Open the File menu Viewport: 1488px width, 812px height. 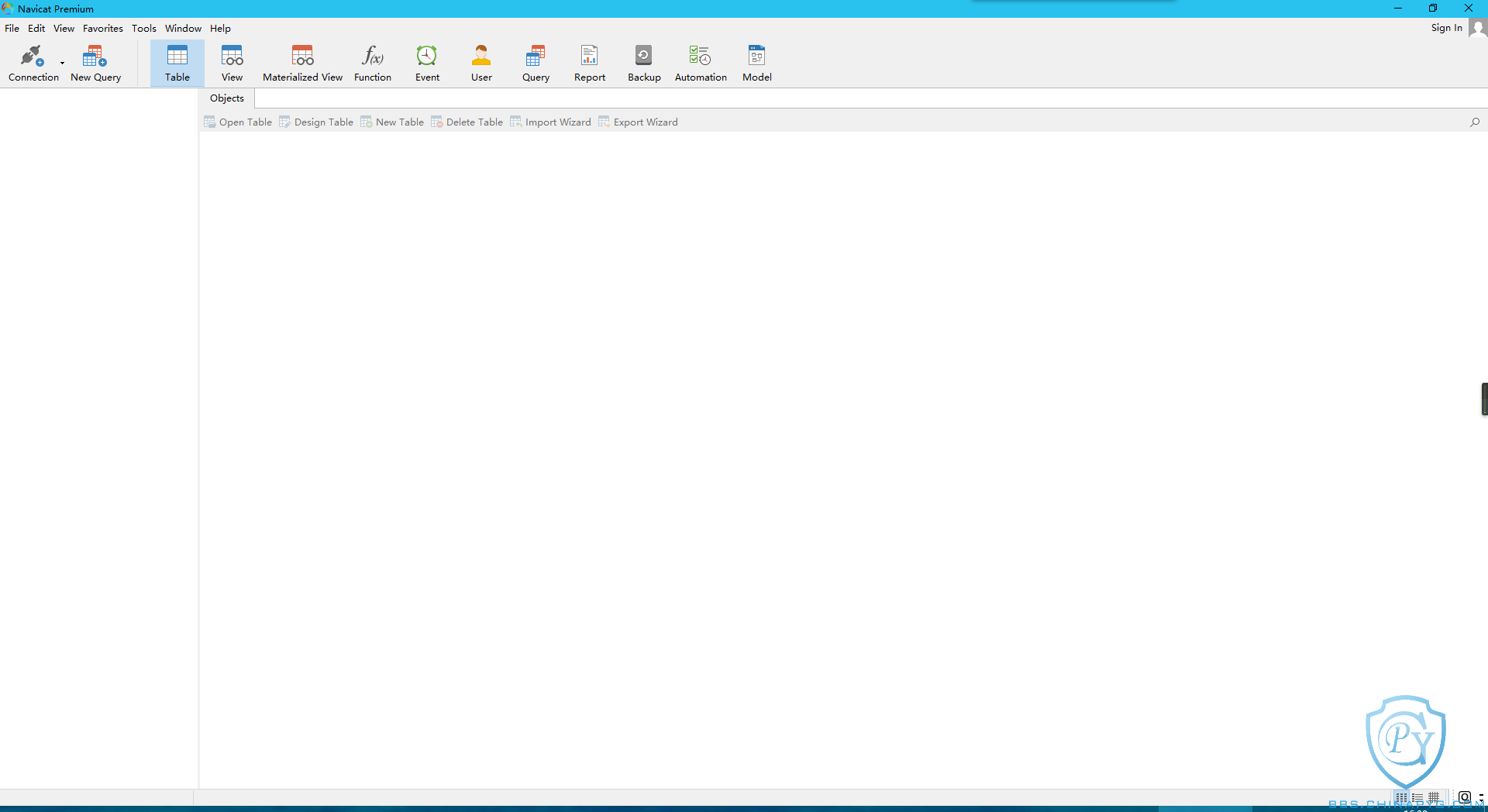click(12, 28)
